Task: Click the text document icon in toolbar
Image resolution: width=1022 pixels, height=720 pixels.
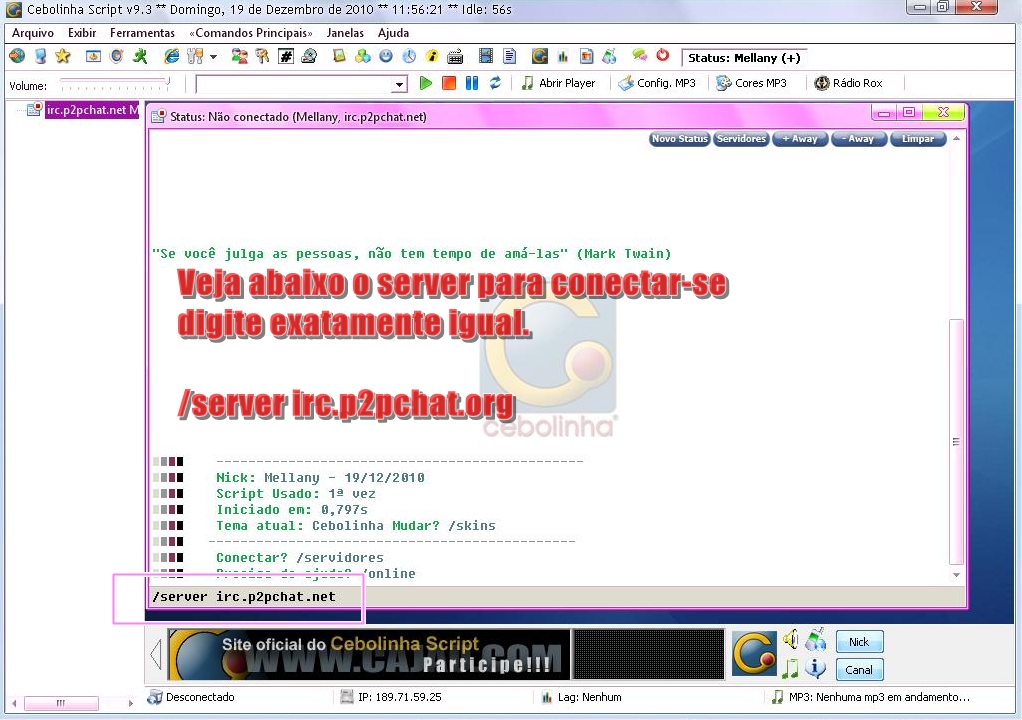Action: click(x=509, y=57)
